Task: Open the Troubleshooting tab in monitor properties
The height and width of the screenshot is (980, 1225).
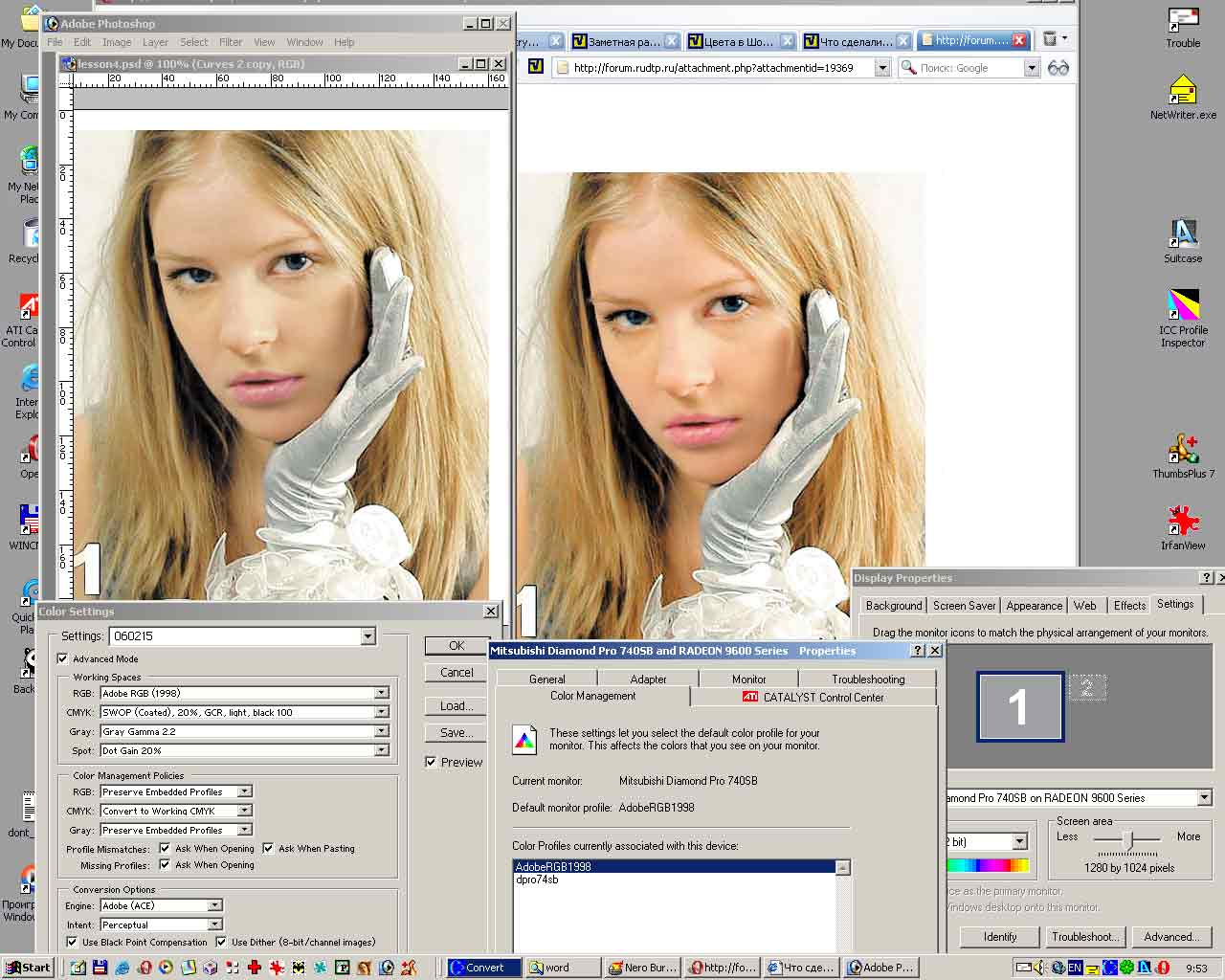Action: [868, 679]
